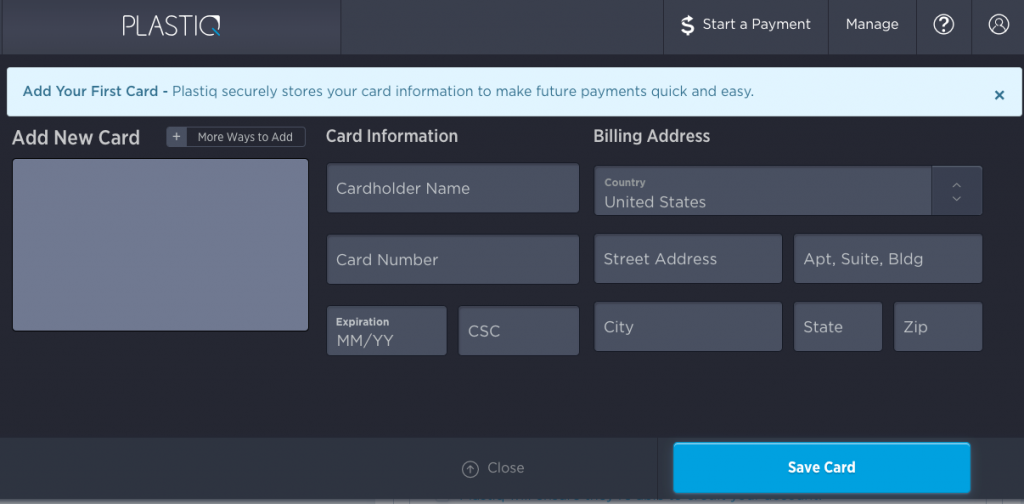Open the help question mark icon
The image size is (1024, 504).
[x=943, y=25]
